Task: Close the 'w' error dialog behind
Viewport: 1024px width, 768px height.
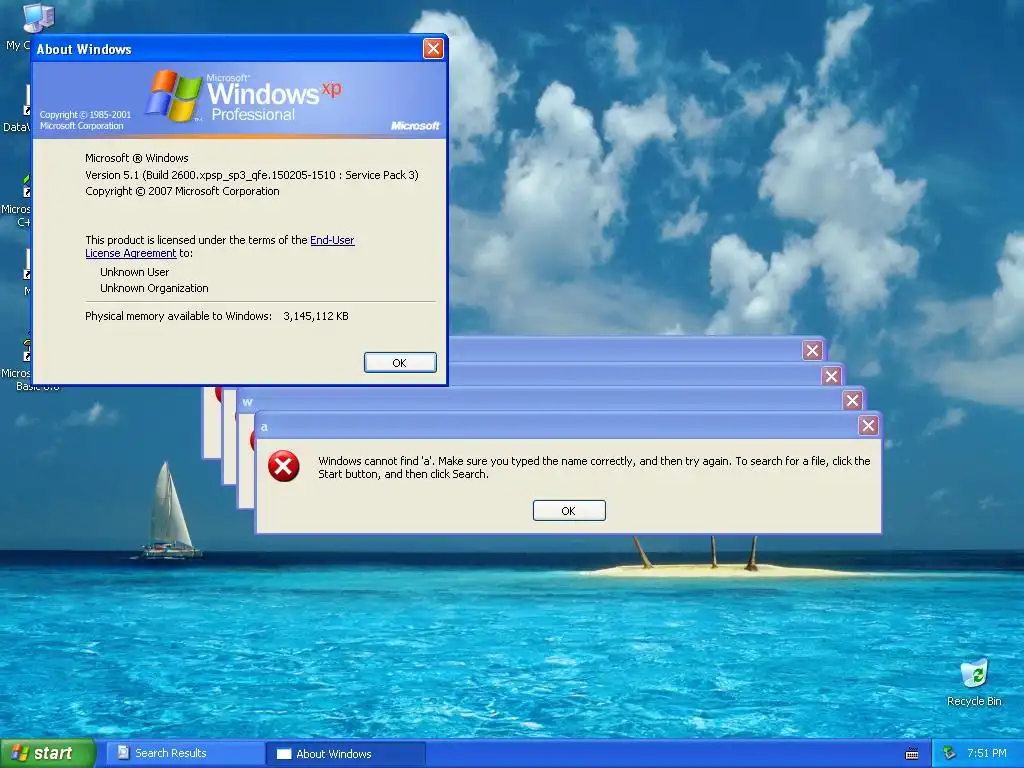Action: point(852,400)
